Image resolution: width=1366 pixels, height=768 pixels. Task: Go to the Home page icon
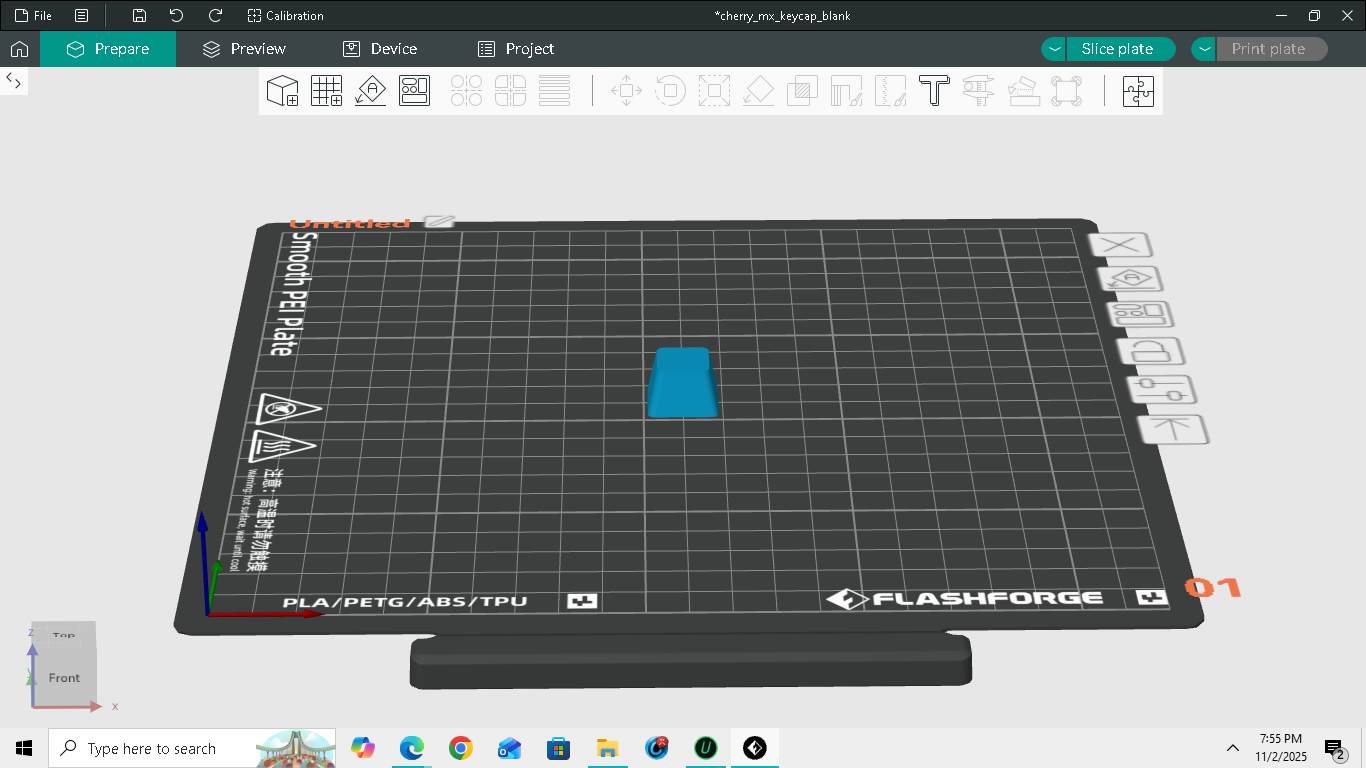pyautogui.click(x=19, y=49)
